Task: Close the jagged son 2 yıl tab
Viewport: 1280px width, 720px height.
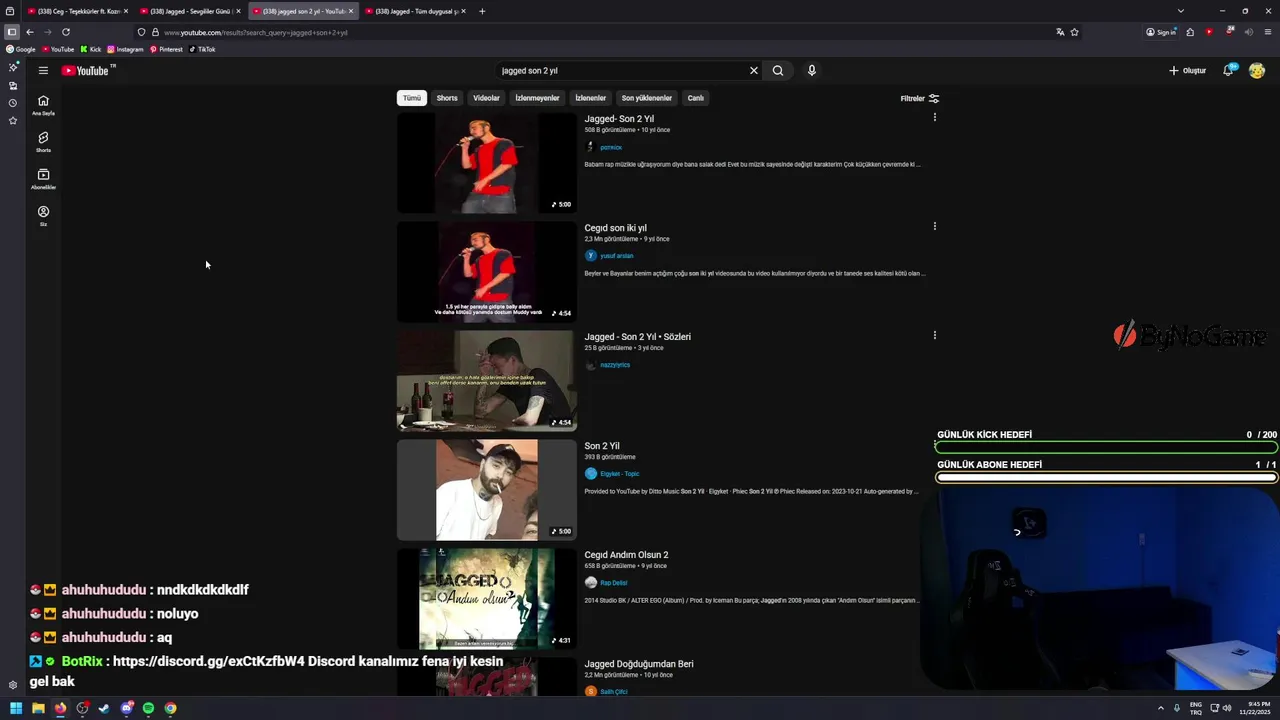Action: 350,11
